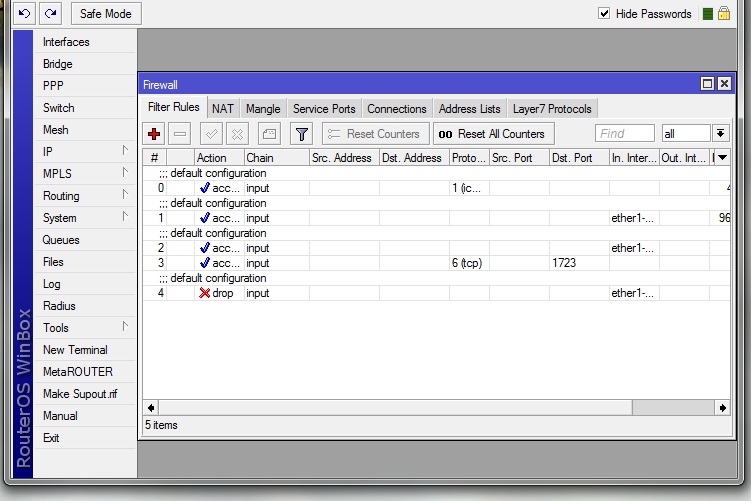The height and width of the screenshot is (504, 756).
Task: Open Interfaces in the sidebar menu
Action: coord(85,42)
